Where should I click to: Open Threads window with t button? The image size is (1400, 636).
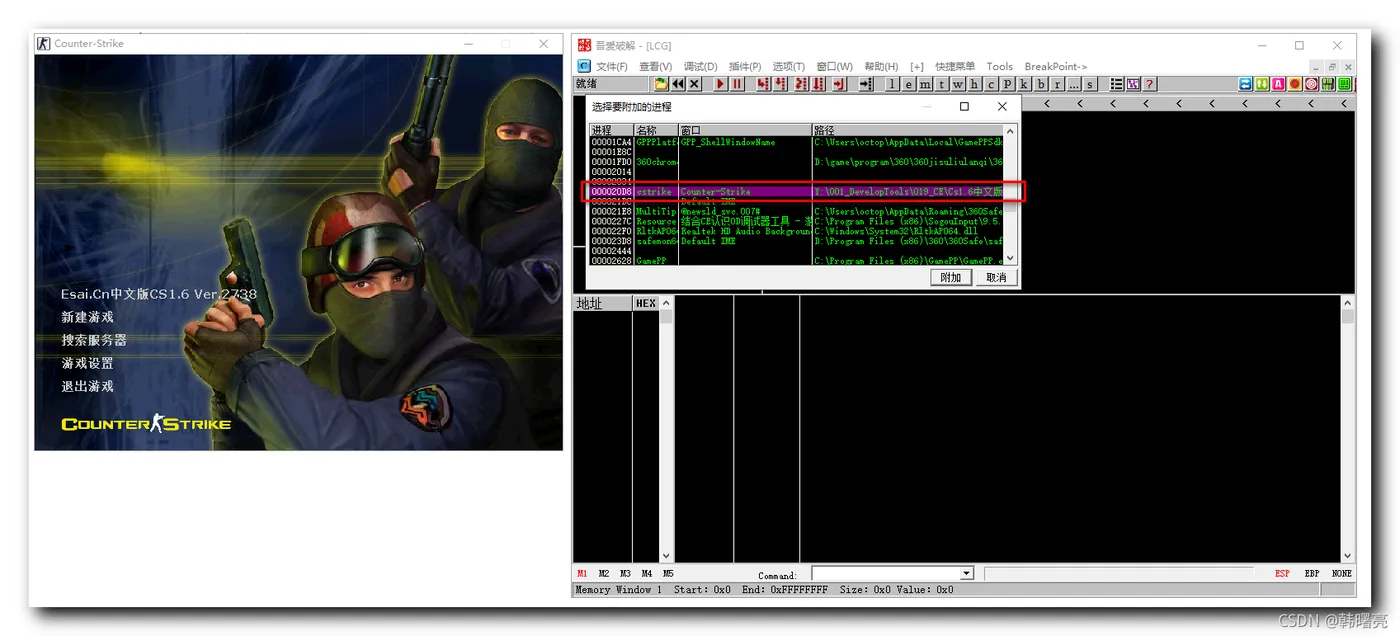click(941, 84)
